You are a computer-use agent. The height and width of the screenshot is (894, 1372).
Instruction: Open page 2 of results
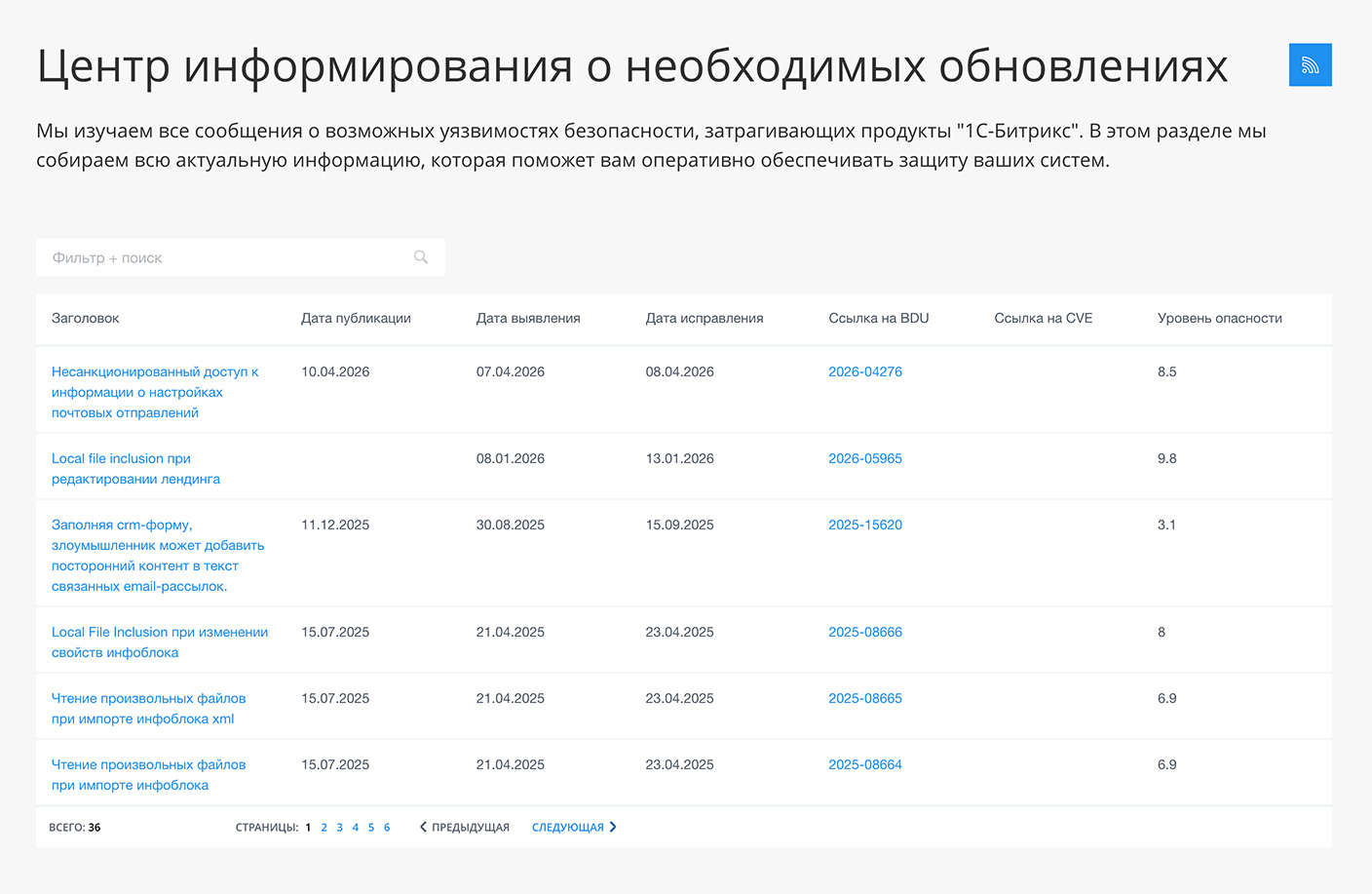[324, 828]
